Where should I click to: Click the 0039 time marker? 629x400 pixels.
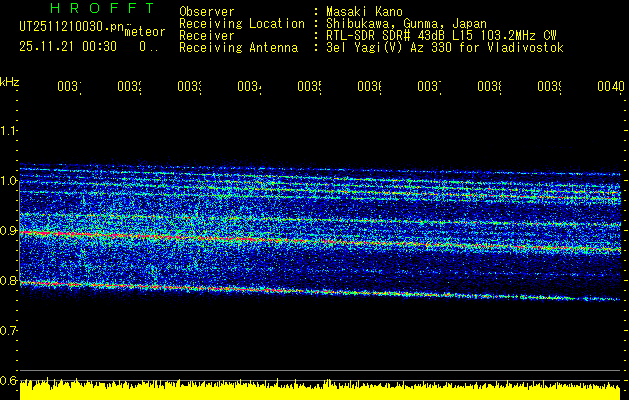pyautogui.click(x=549, y=86)
